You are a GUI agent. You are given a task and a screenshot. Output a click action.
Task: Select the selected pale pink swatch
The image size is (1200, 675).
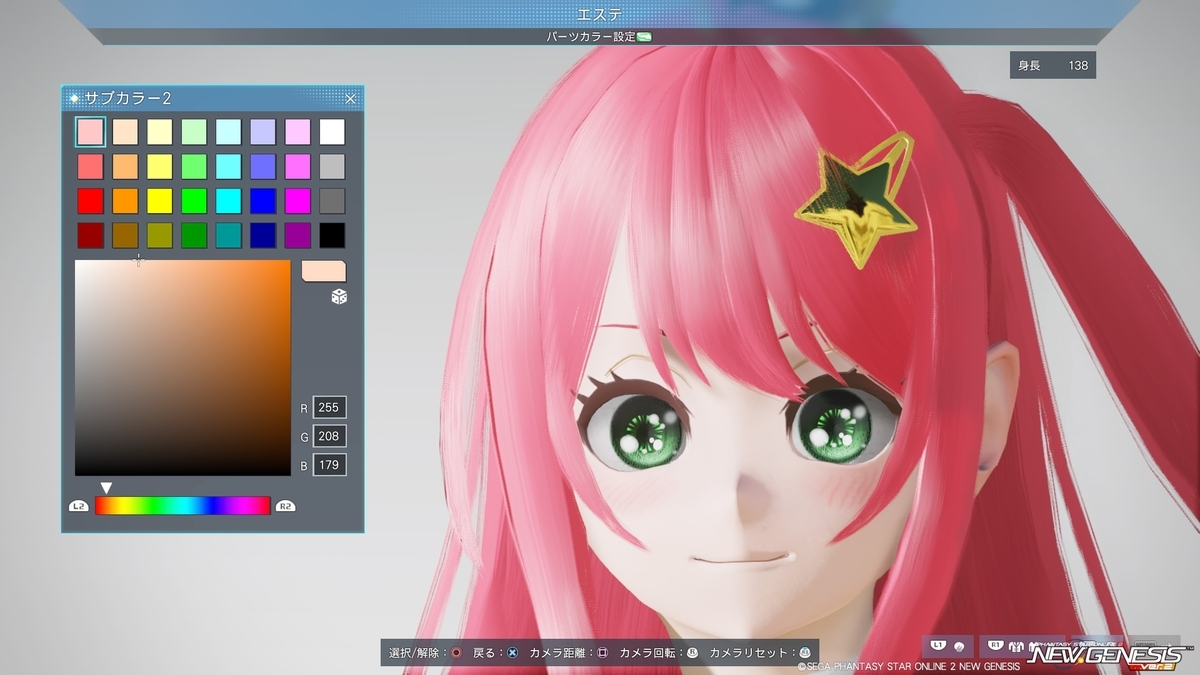click(90, 131)
